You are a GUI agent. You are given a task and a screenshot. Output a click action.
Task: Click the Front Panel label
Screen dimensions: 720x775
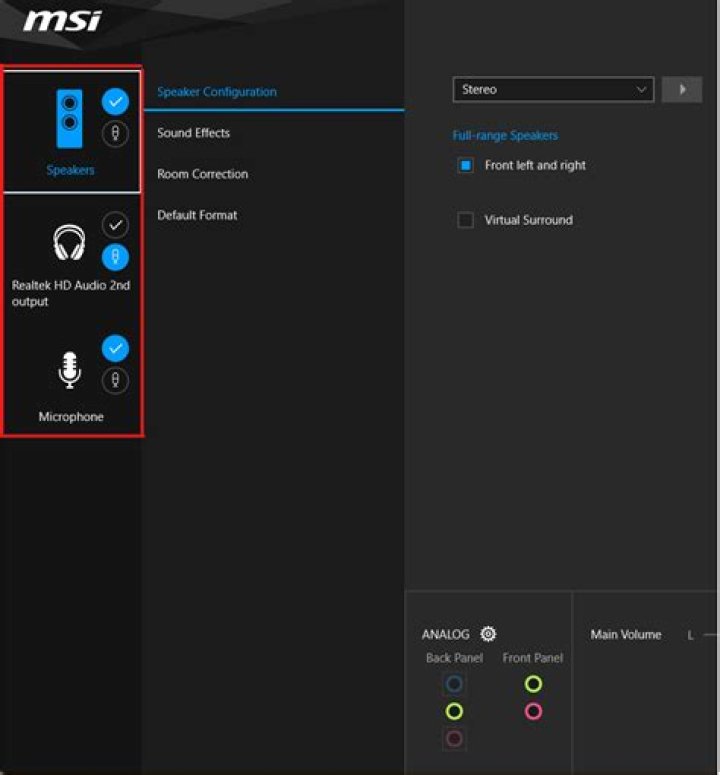(533, 658)
